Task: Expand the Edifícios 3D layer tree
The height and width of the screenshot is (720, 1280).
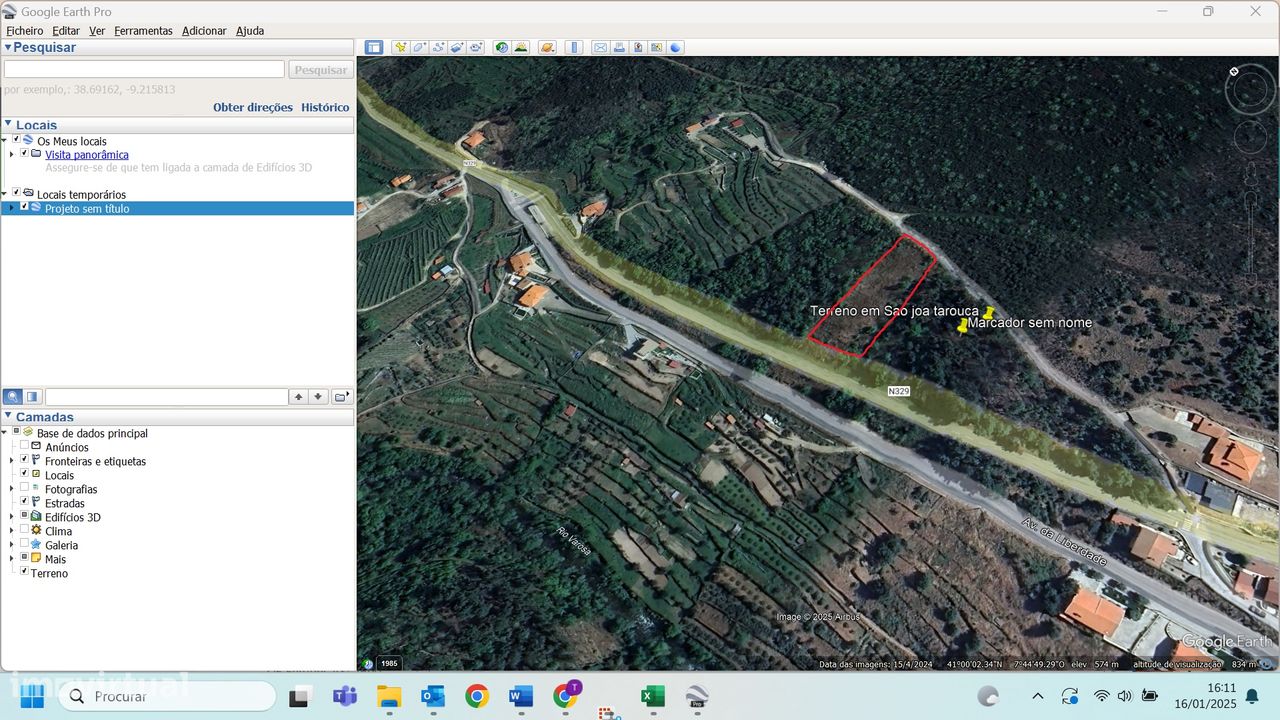Action: [x=12, y=517]
